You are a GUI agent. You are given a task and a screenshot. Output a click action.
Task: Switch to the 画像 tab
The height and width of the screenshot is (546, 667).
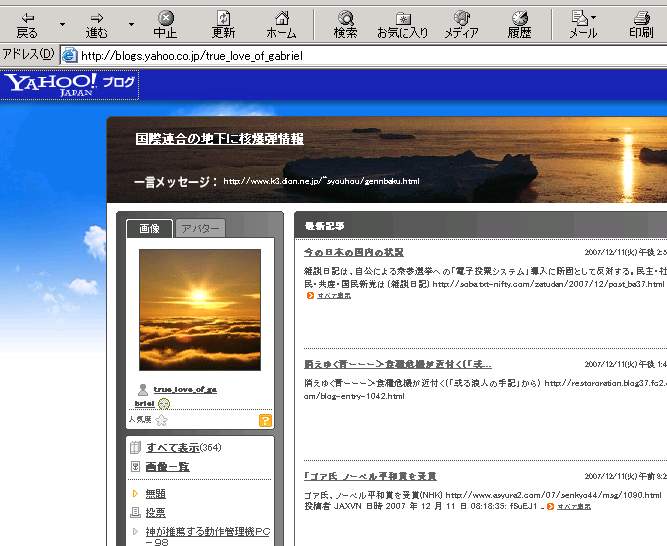click(x=149, y=229)
